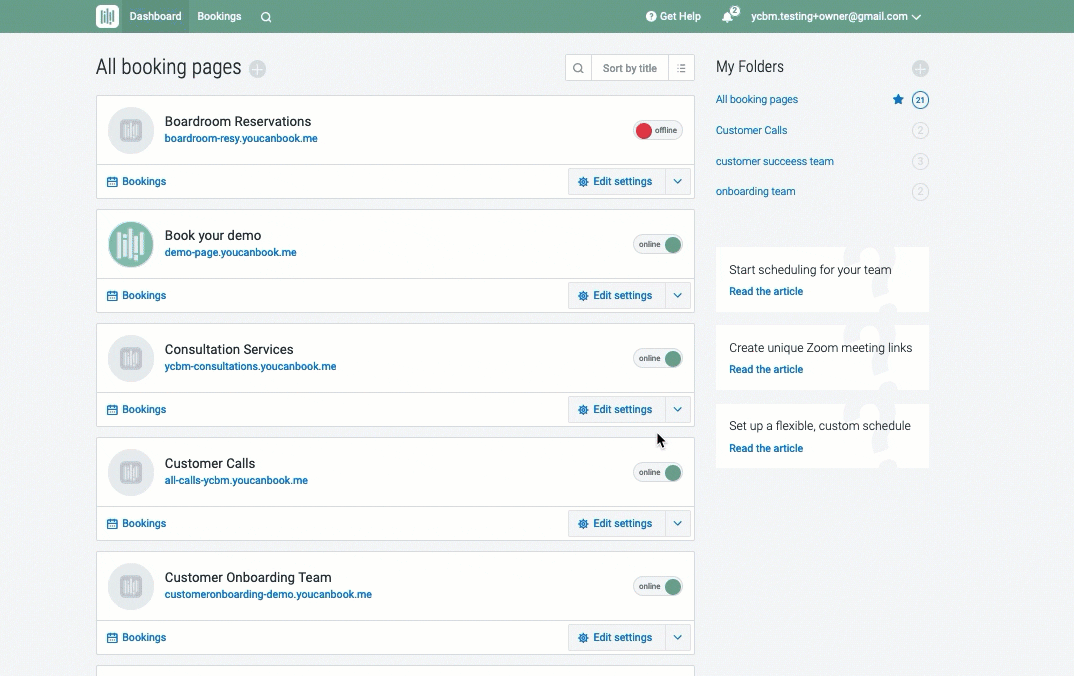Viewport: 1074px width, 676px height.
Task: Go to the Bookings tab in navigation
Action: tap(219, 16)
